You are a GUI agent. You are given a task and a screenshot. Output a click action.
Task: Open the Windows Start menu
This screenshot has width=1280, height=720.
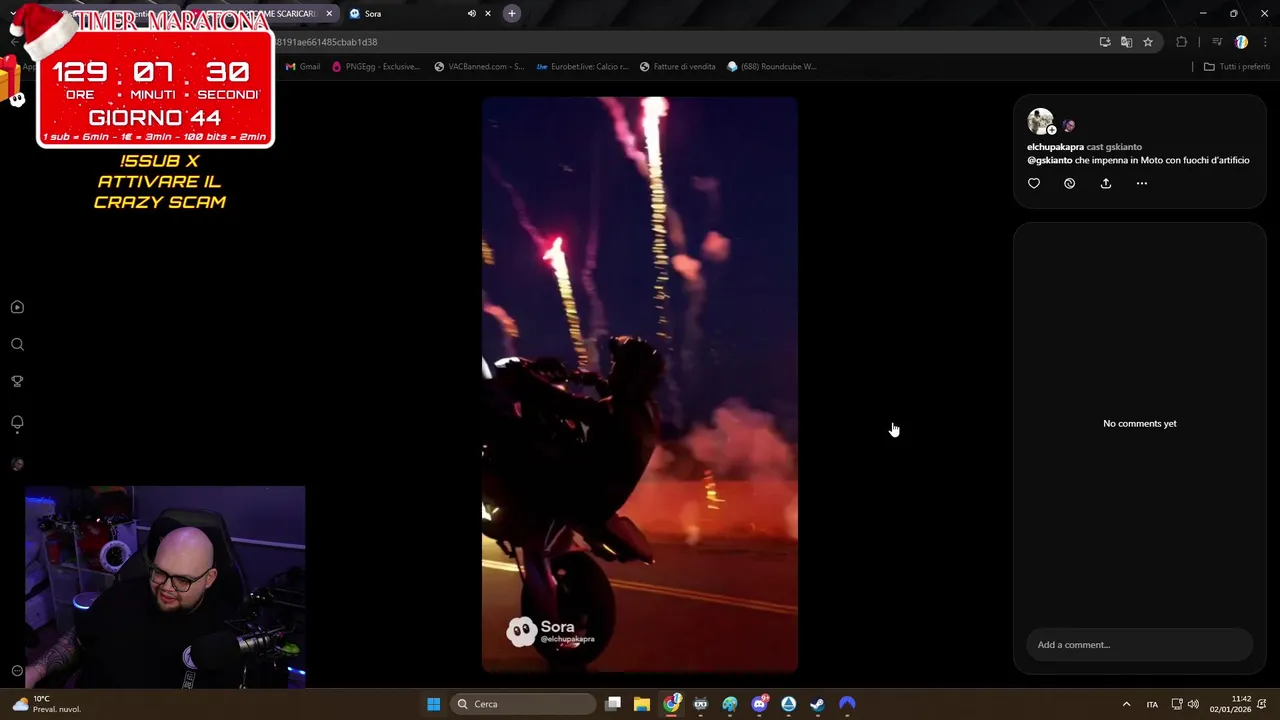[434, 704]
